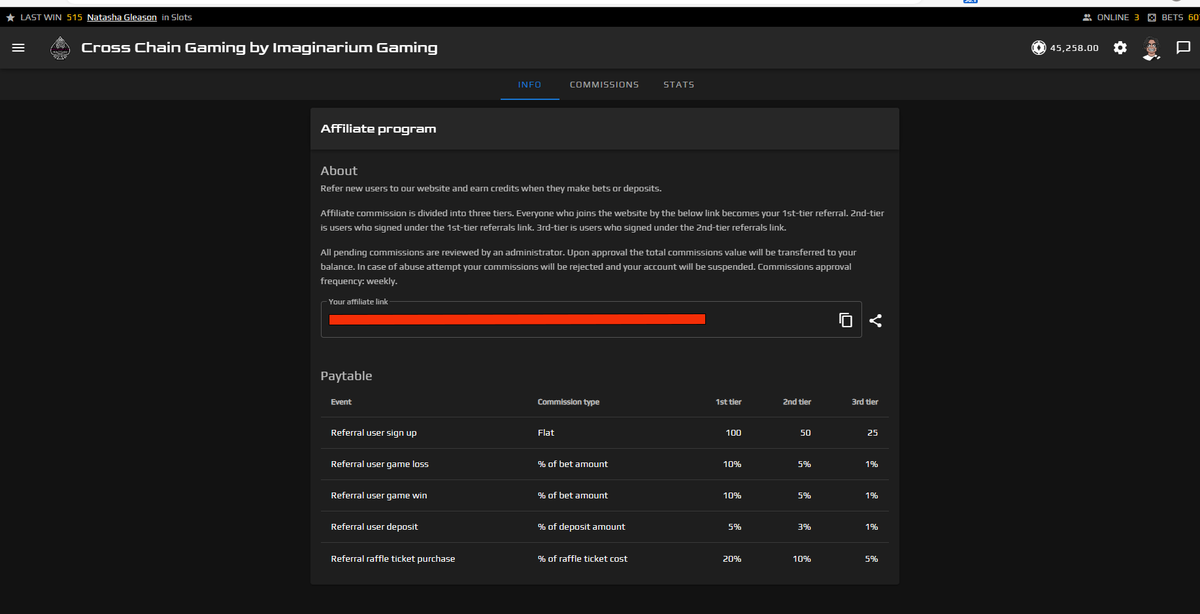The image size is (1200, 614).
Task: Click the 3rd tier column header
Action: (865, 402)
